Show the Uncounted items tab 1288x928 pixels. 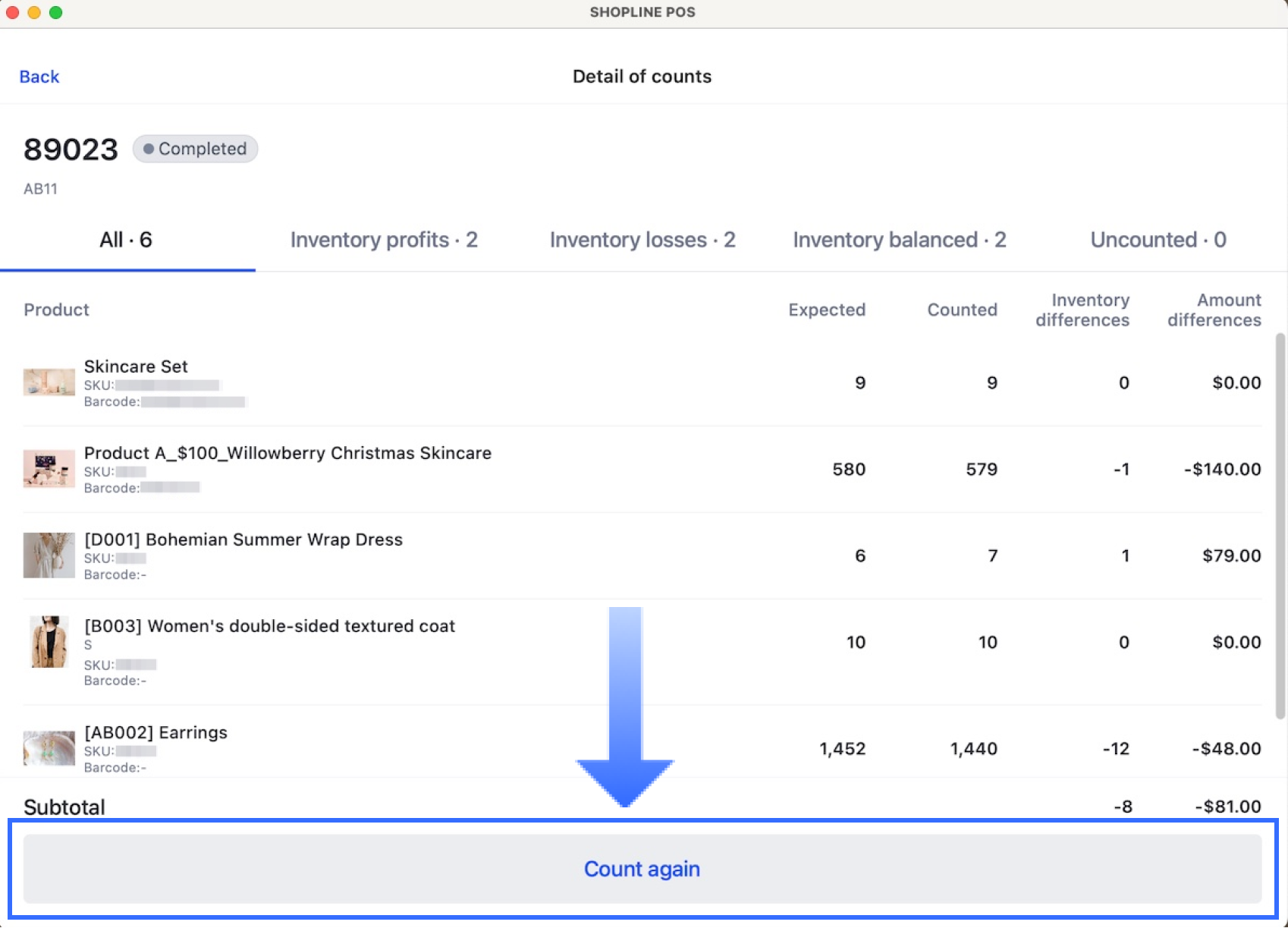1158,240
